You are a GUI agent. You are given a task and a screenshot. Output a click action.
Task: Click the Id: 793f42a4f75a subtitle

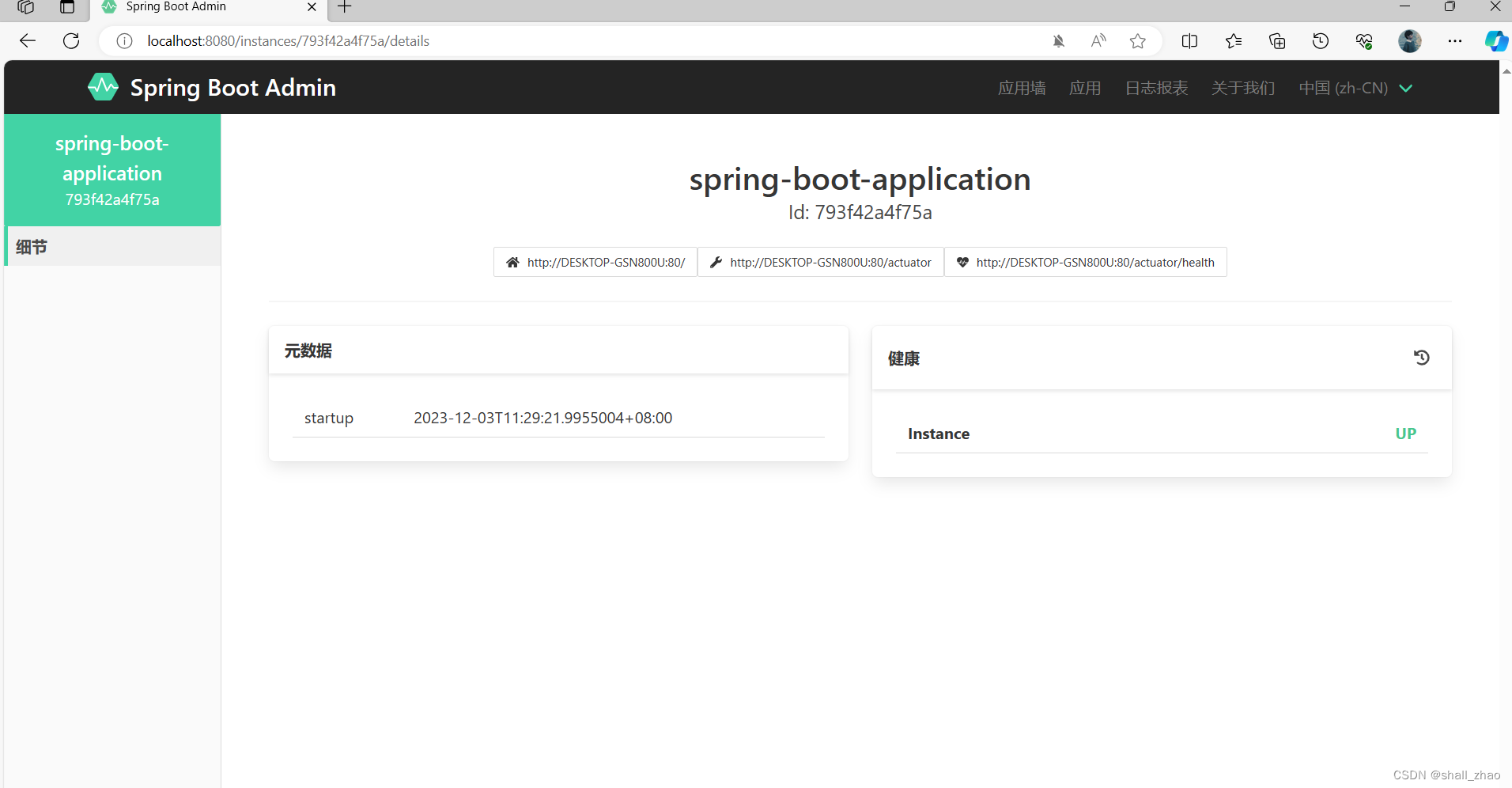click(x=860, y=212)
